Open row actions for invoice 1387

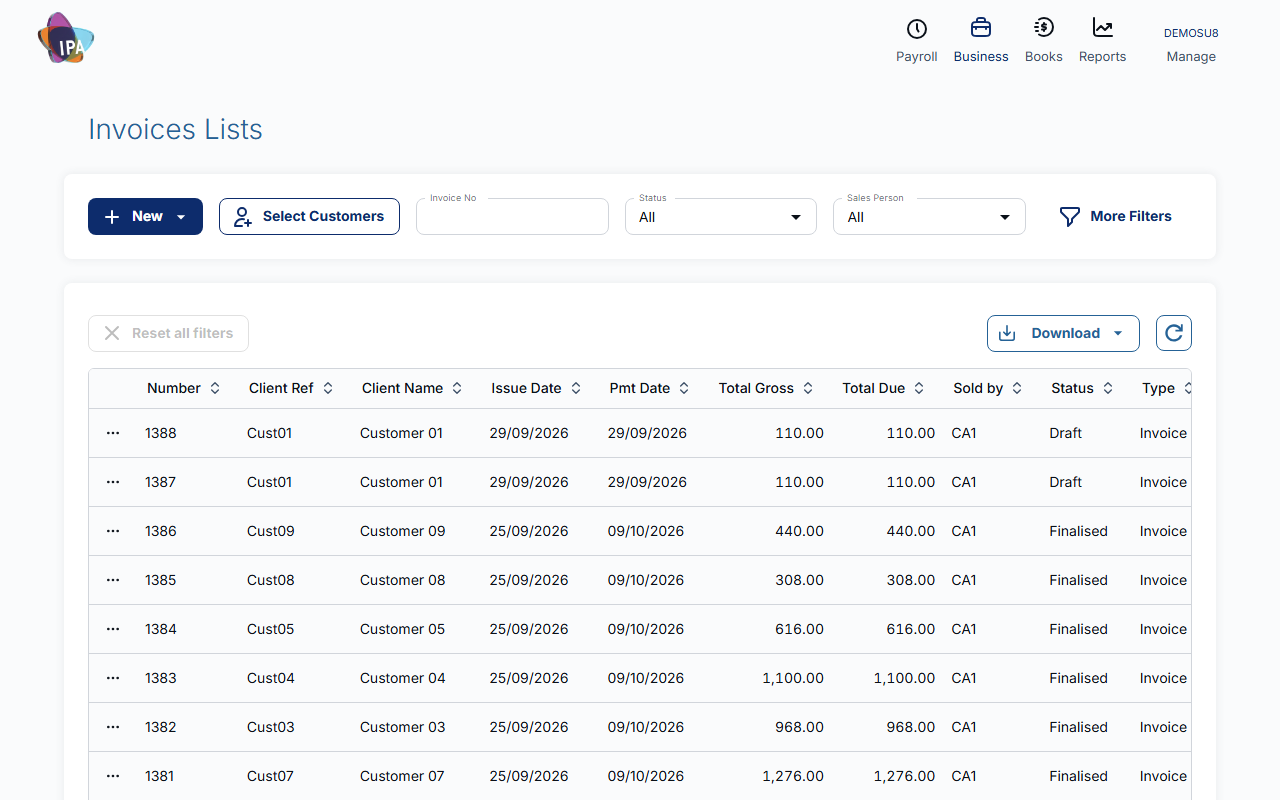(x=113, y=482)
